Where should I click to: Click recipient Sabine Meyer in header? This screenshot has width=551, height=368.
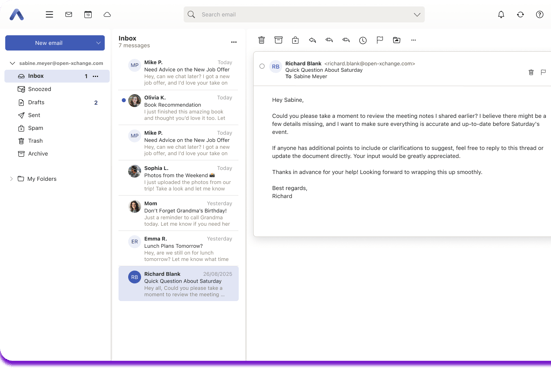310,76
